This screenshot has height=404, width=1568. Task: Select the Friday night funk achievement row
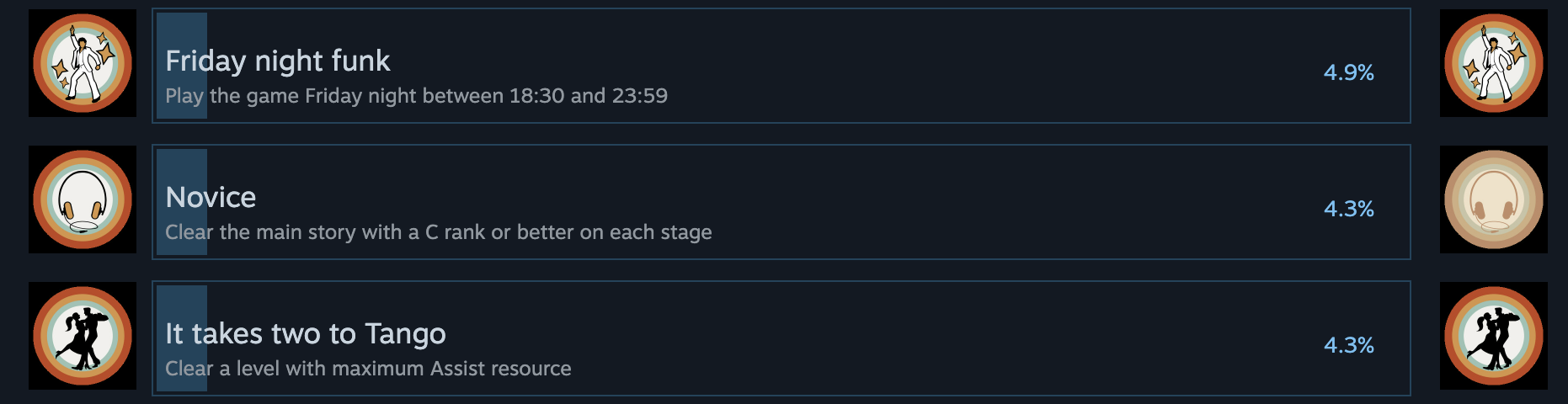[926, 66]
